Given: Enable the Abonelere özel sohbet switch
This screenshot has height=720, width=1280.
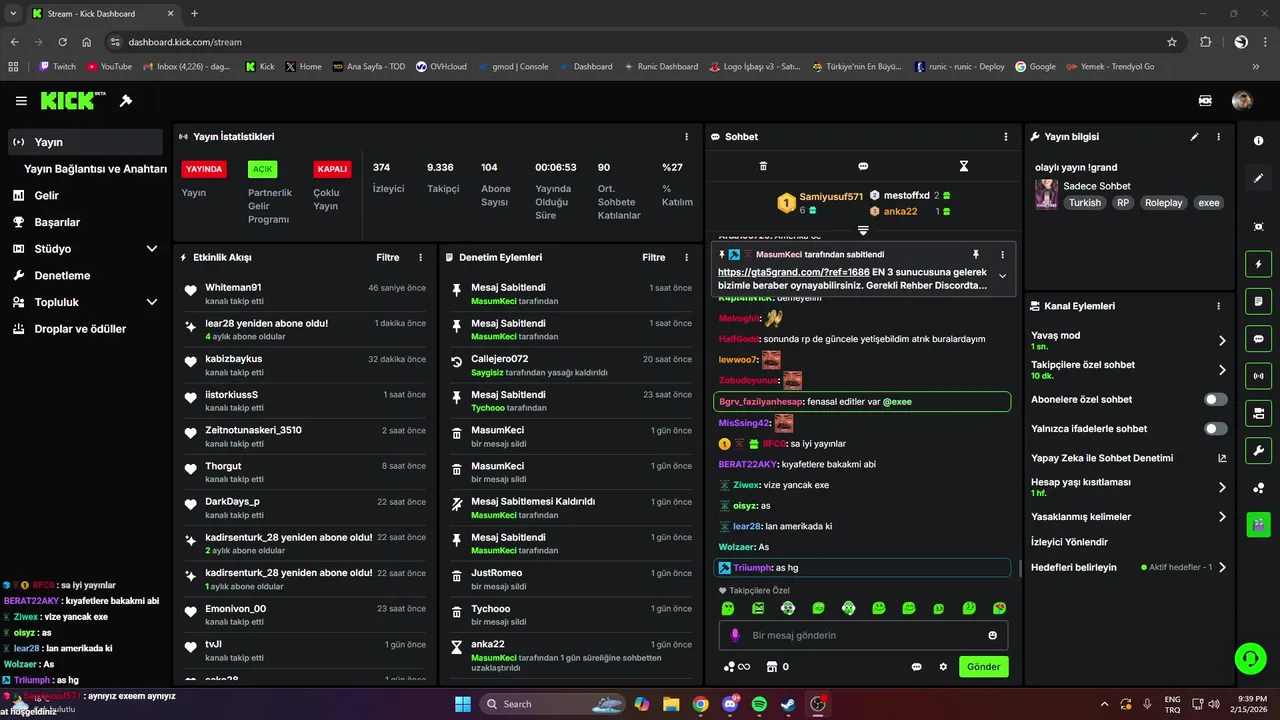Looking at the screenshot, I should pos(1215,399).
